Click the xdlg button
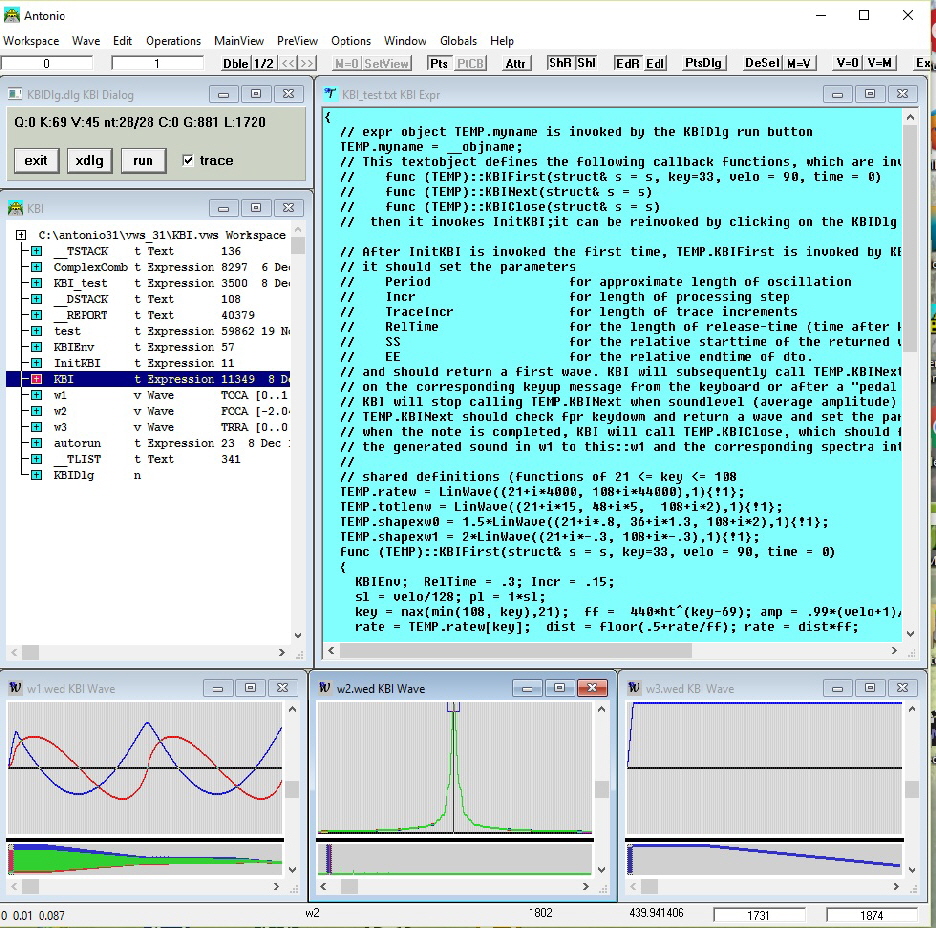Viewport: 936px width, 928px height. tap(89, 160)
